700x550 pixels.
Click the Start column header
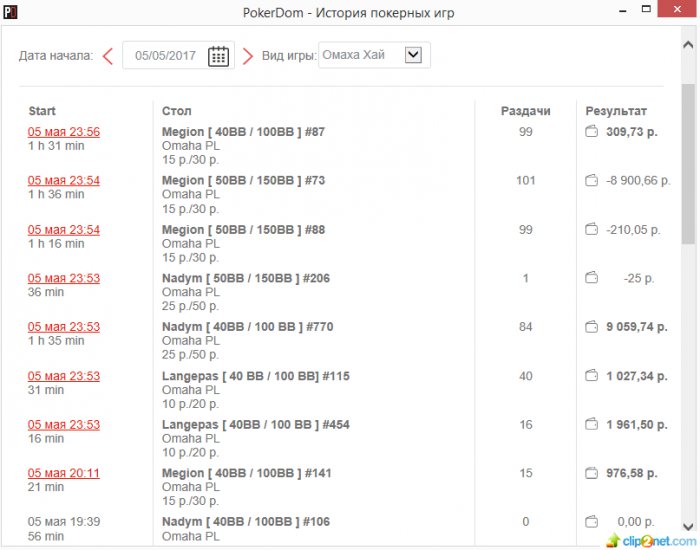(x=42, y=111)
